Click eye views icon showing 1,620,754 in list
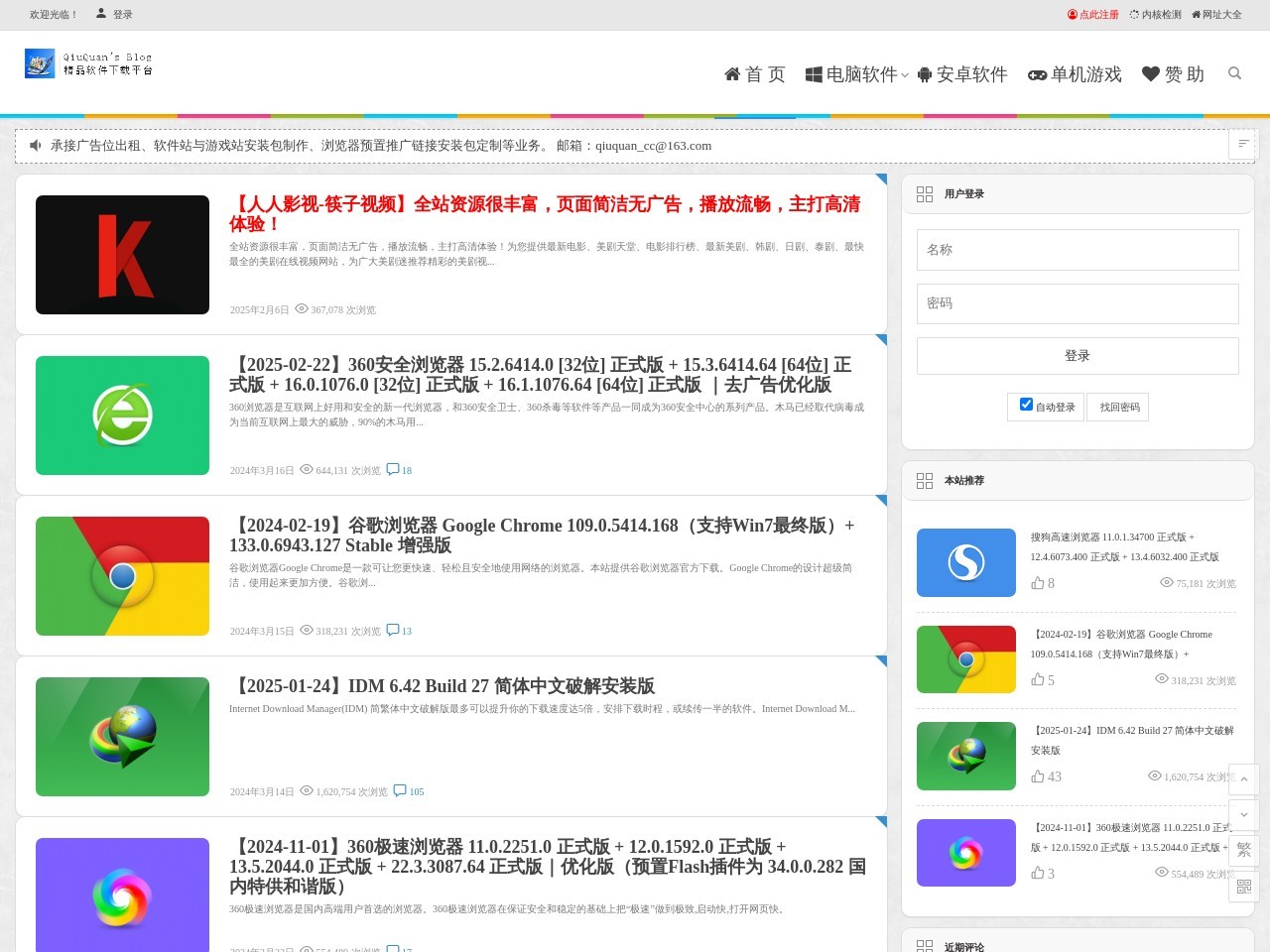This screenshot has width=1270, height=952. coord(307,791)
